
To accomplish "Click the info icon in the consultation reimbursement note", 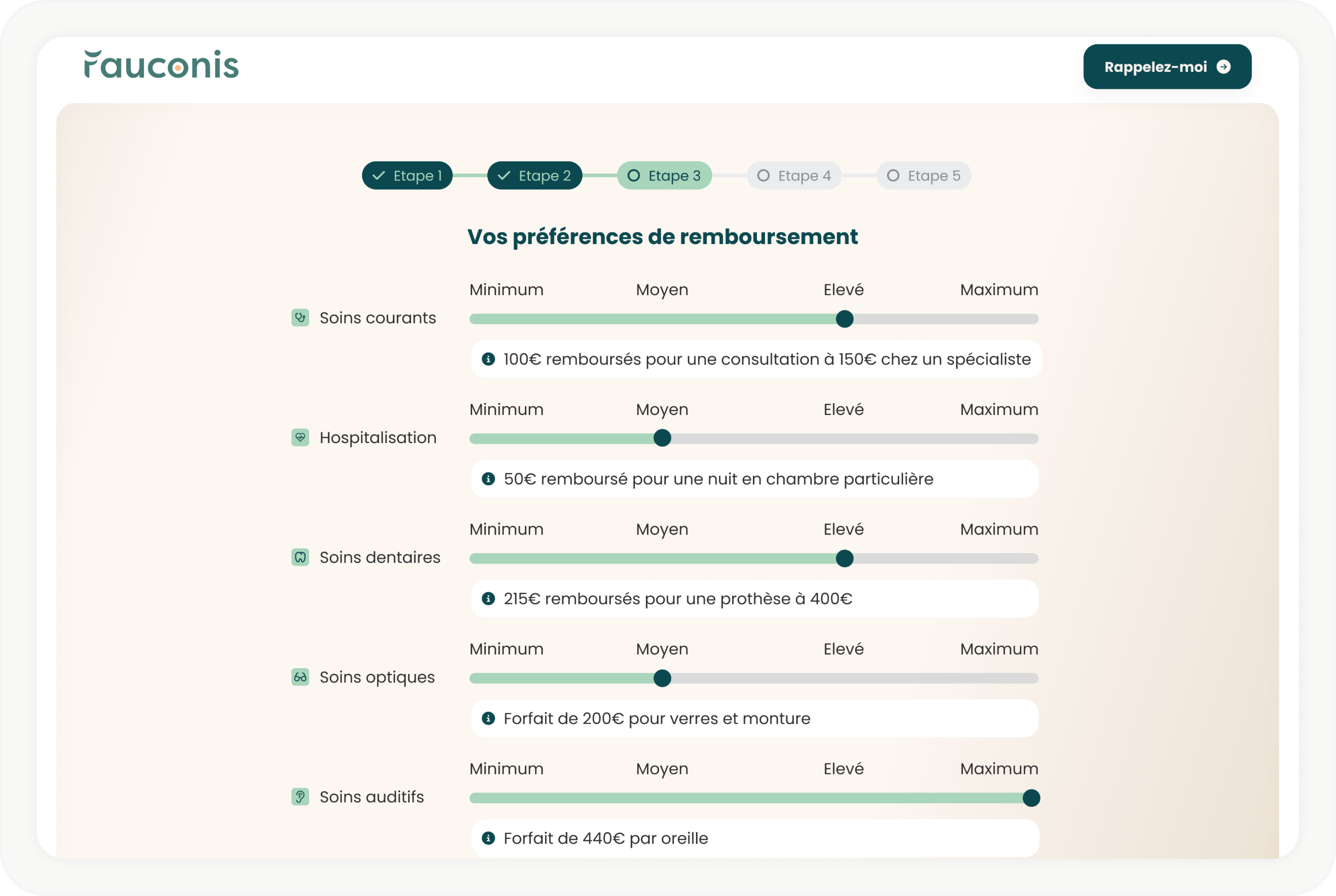I will [x=488, y=359].
